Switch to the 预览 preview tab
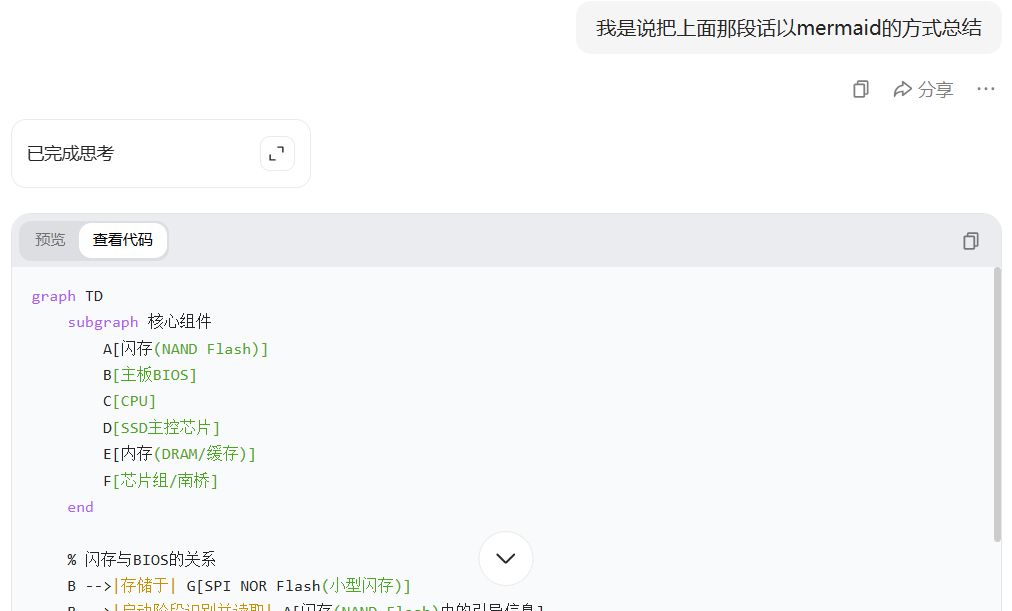 tap(50, 240)
